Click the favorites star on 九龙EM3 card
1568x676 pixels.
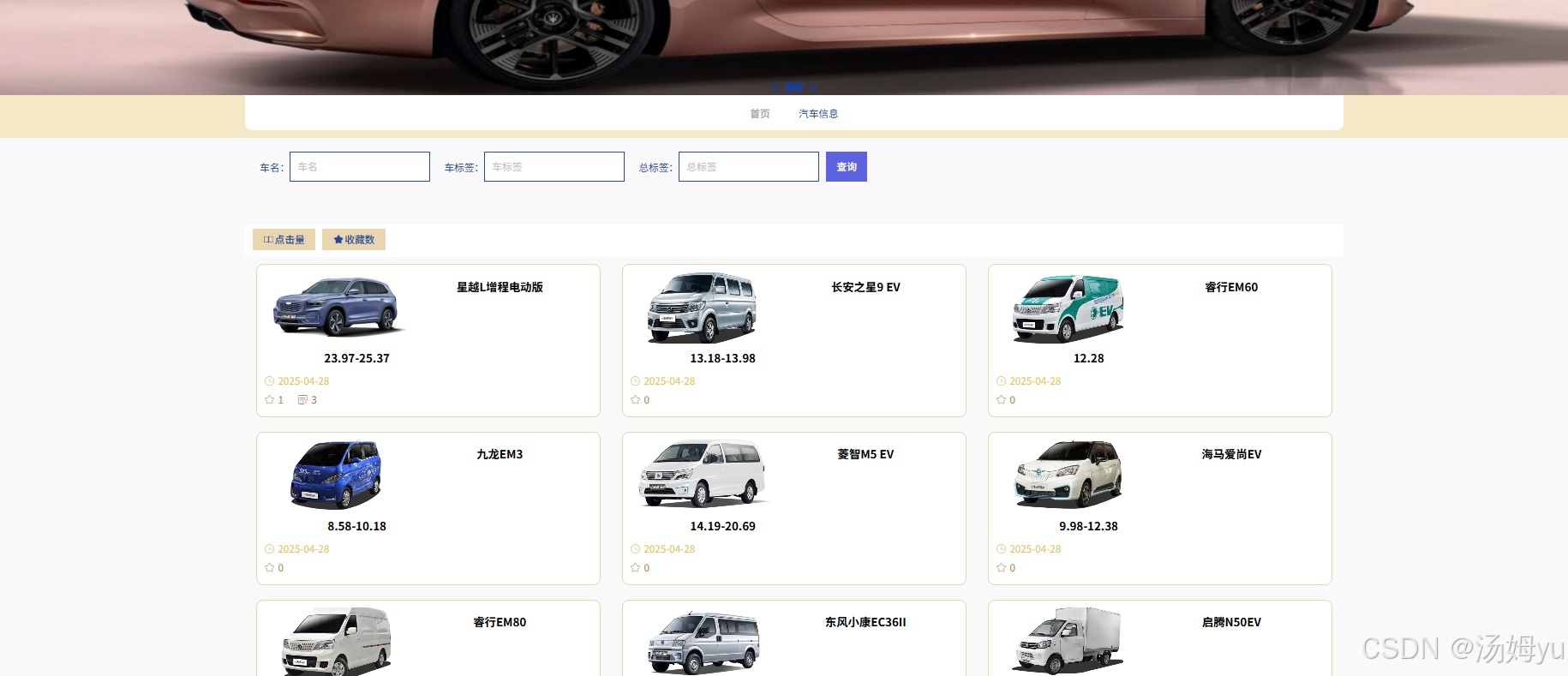click(x=270, y=567)
